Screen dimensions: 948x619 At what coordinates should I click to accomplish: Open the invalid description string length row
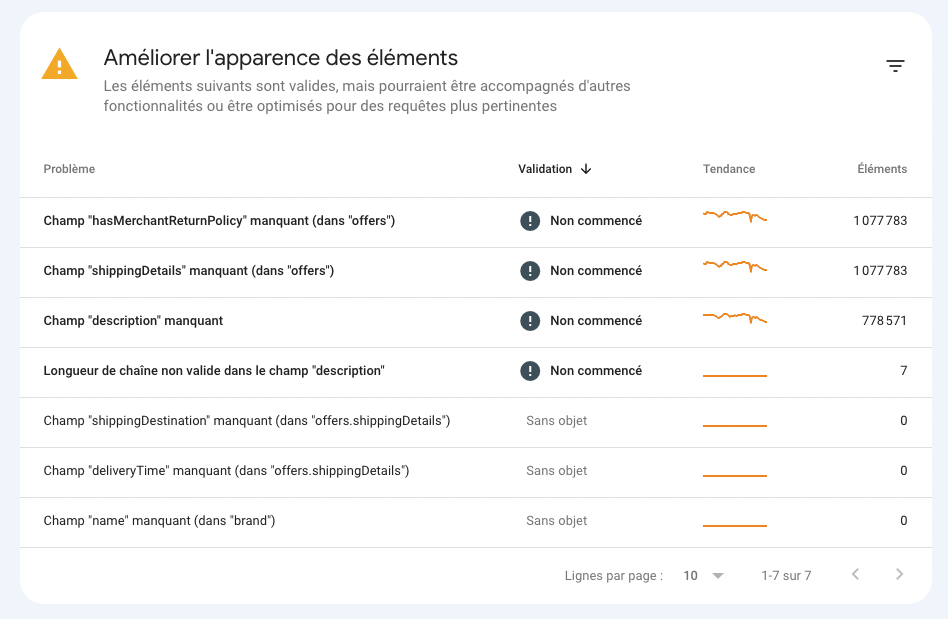coord(214,371)
